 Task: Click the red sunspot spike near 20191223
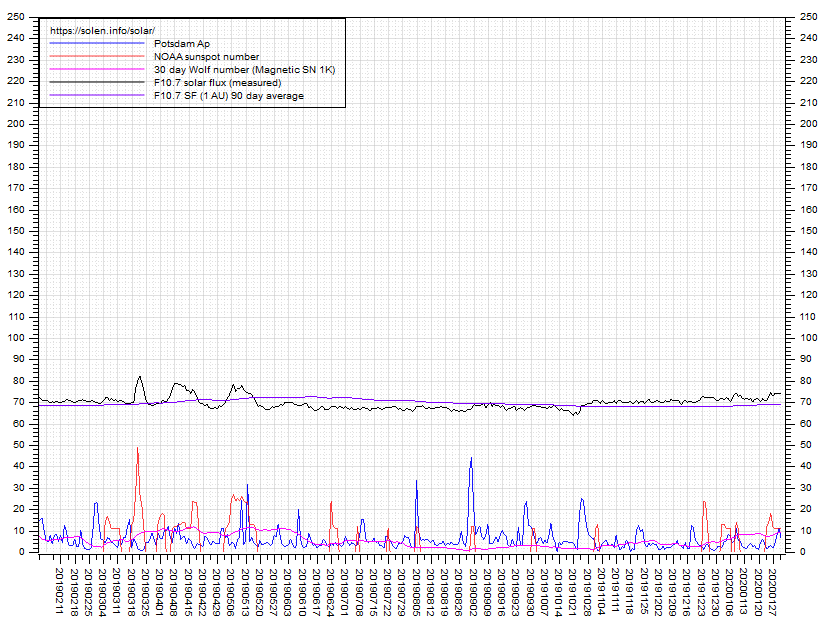pyautogui.click(x=704, y=502)
